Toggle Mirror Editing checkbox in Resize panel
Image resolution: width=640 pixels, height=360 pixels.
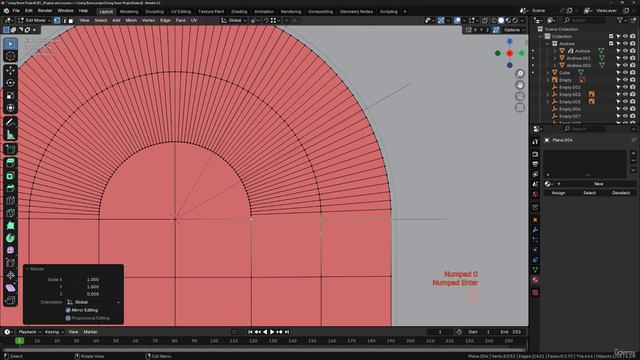click(68, 310)
